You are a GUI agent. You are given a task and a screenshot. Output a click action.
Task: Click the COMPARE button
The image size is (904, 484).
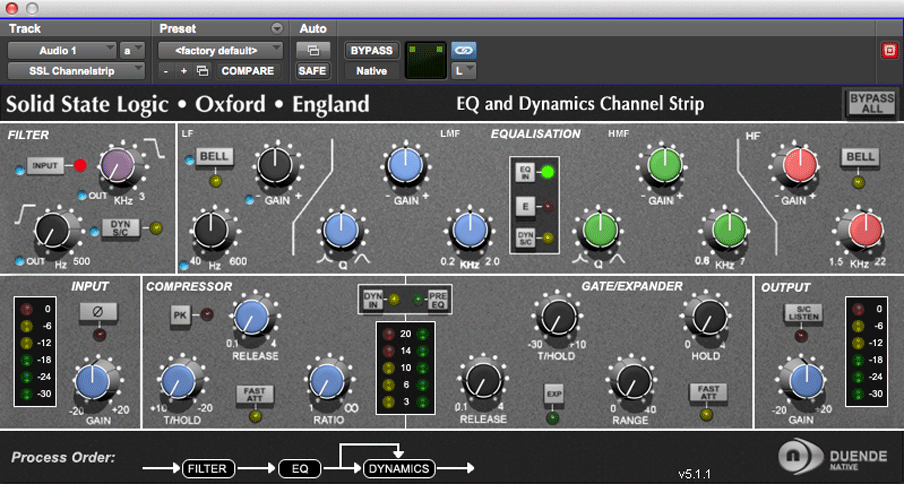pos(248,71)
